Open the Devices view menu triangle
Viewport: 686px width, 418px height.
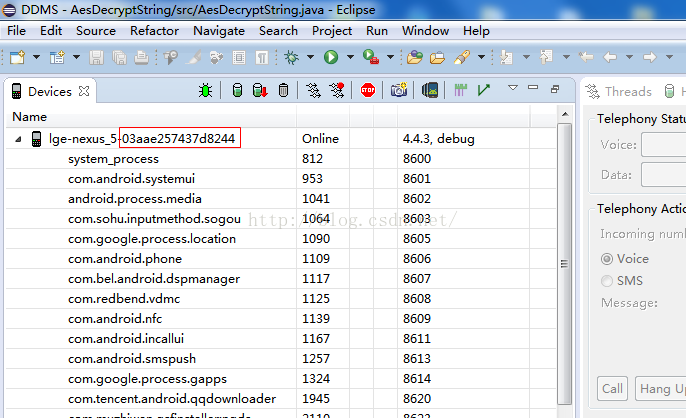tap(513, 88)
